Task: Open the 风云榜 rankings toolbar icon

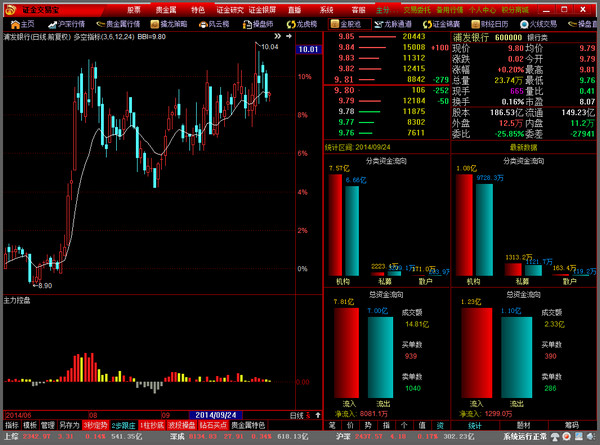Action: [214, 24]
